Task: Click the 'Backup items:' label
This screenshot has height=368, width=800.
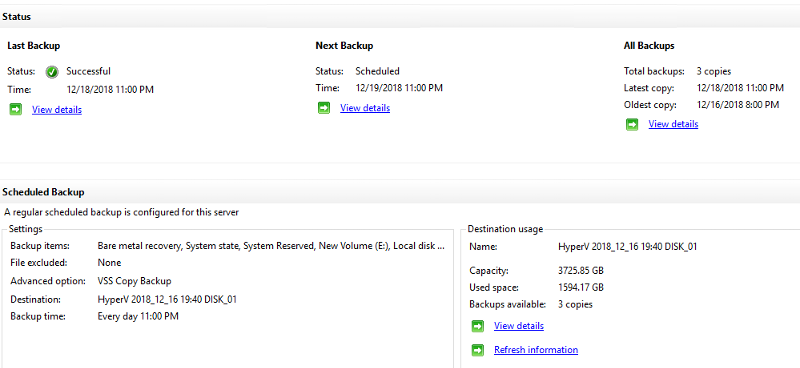Action: pyautogui.click(x=40, y=246)
